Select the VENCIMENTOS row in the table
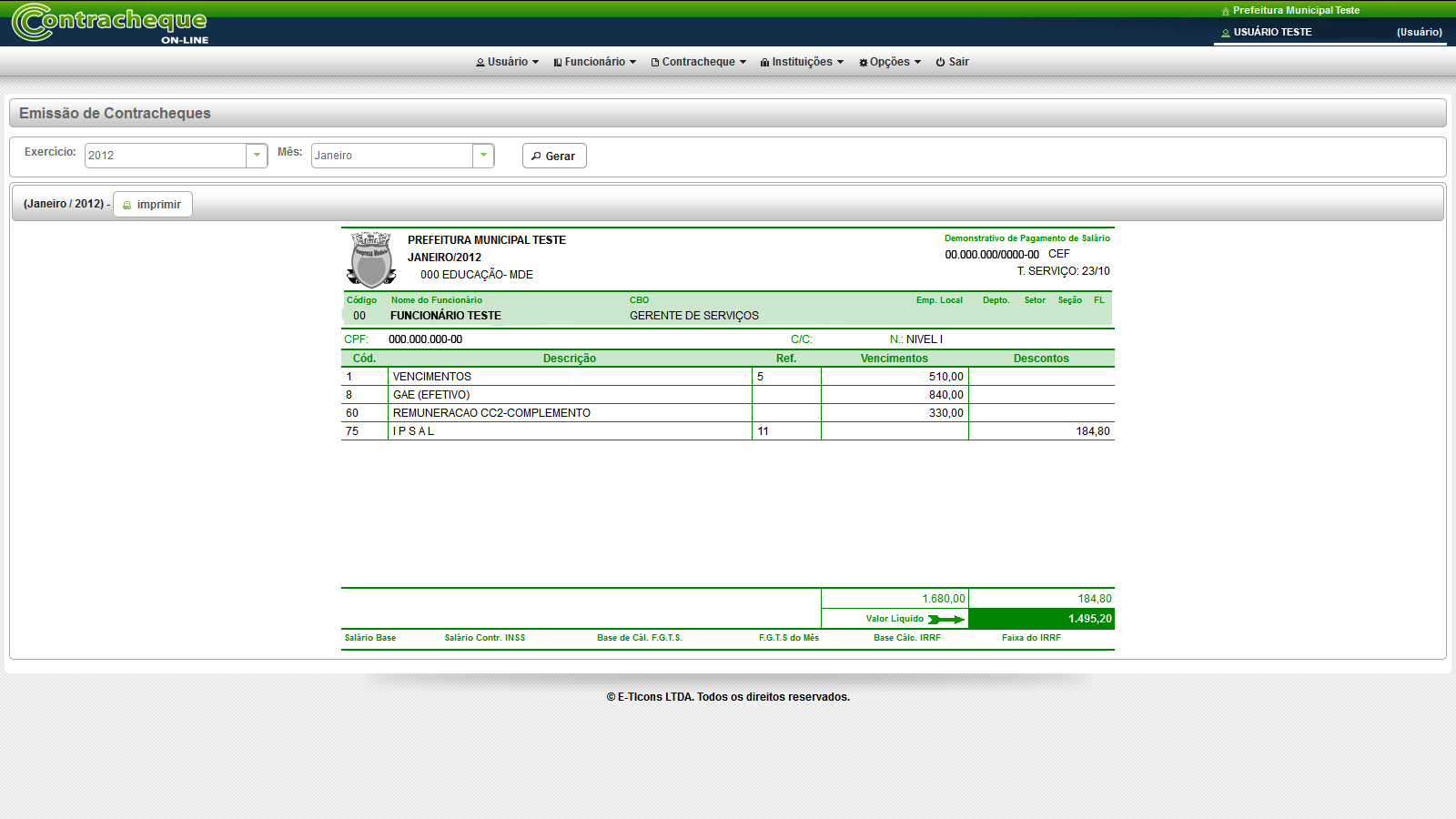The height and width of the screenshot is (819, 1456). coord(569,377)
